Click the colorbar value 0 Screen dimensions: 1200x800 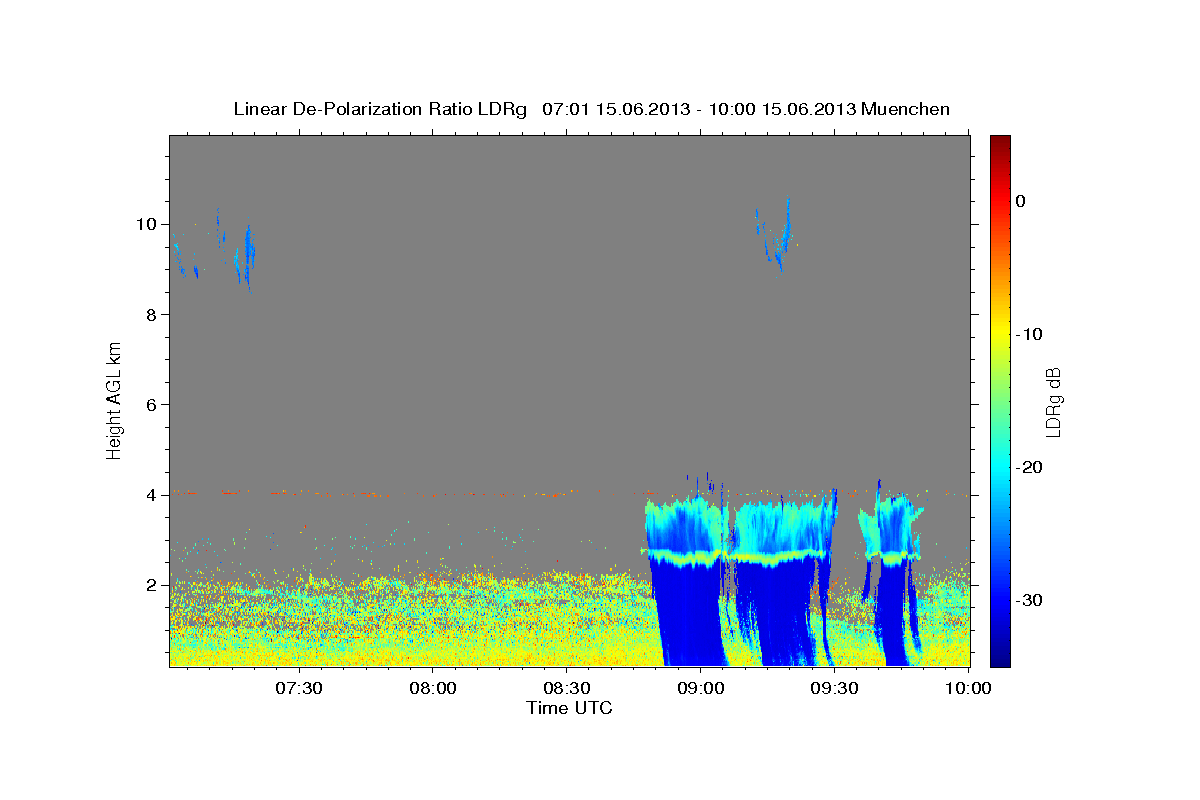(x=1020, y=201)
